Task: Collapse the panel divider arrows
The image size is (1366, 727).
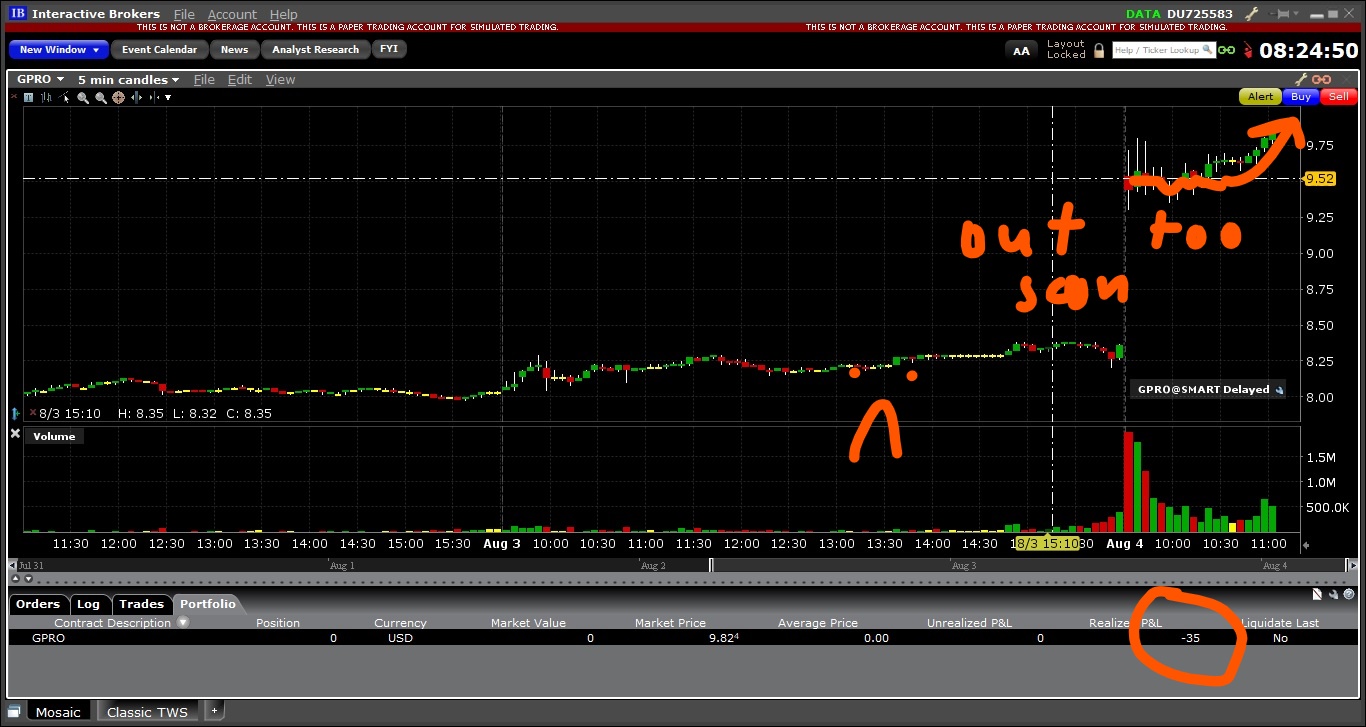Action: pyautogui.click(x=22, y=578)
